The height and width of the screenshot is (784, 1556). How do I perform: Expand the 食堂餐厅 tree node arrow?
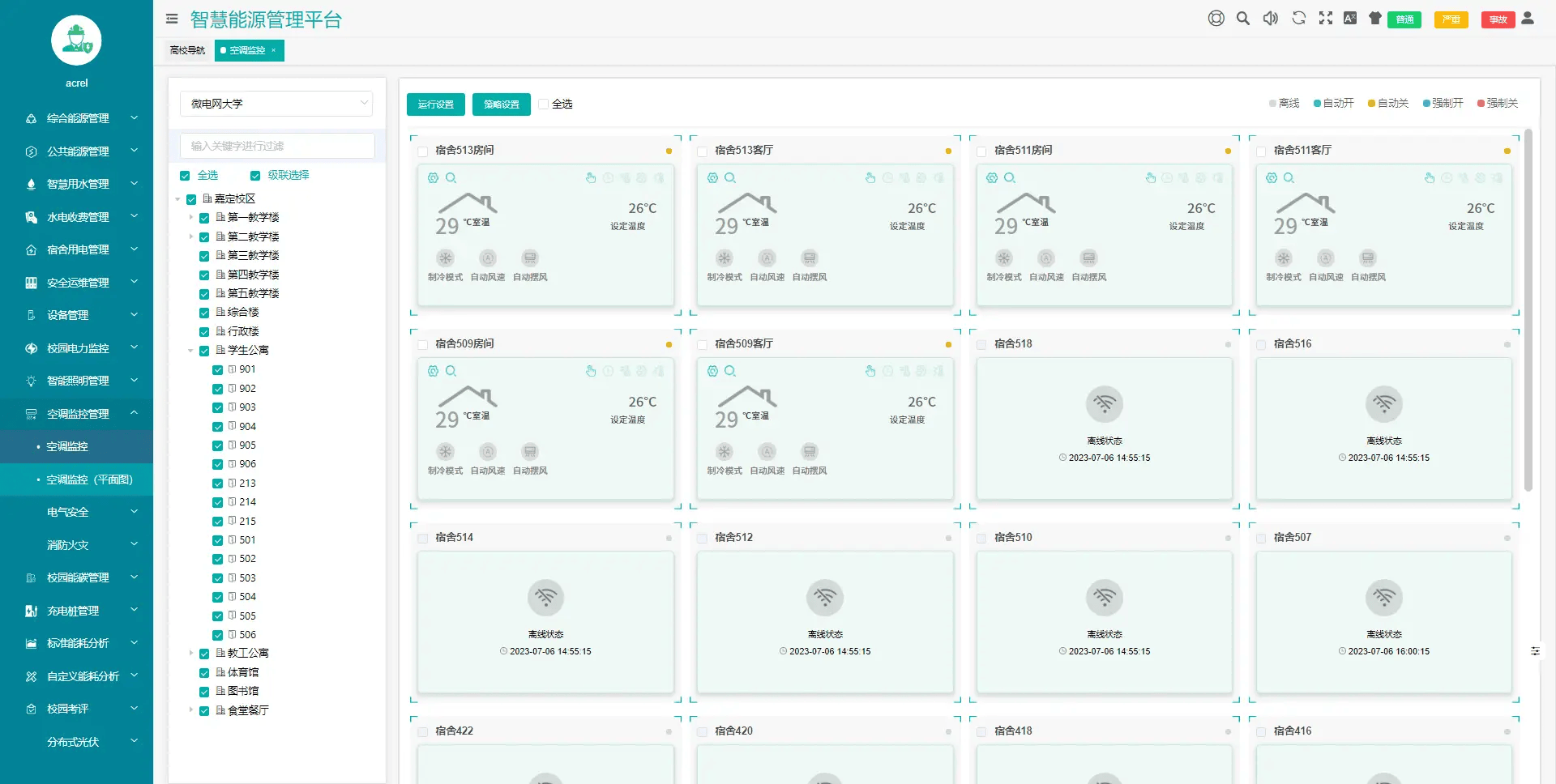(x=191, y=710)
